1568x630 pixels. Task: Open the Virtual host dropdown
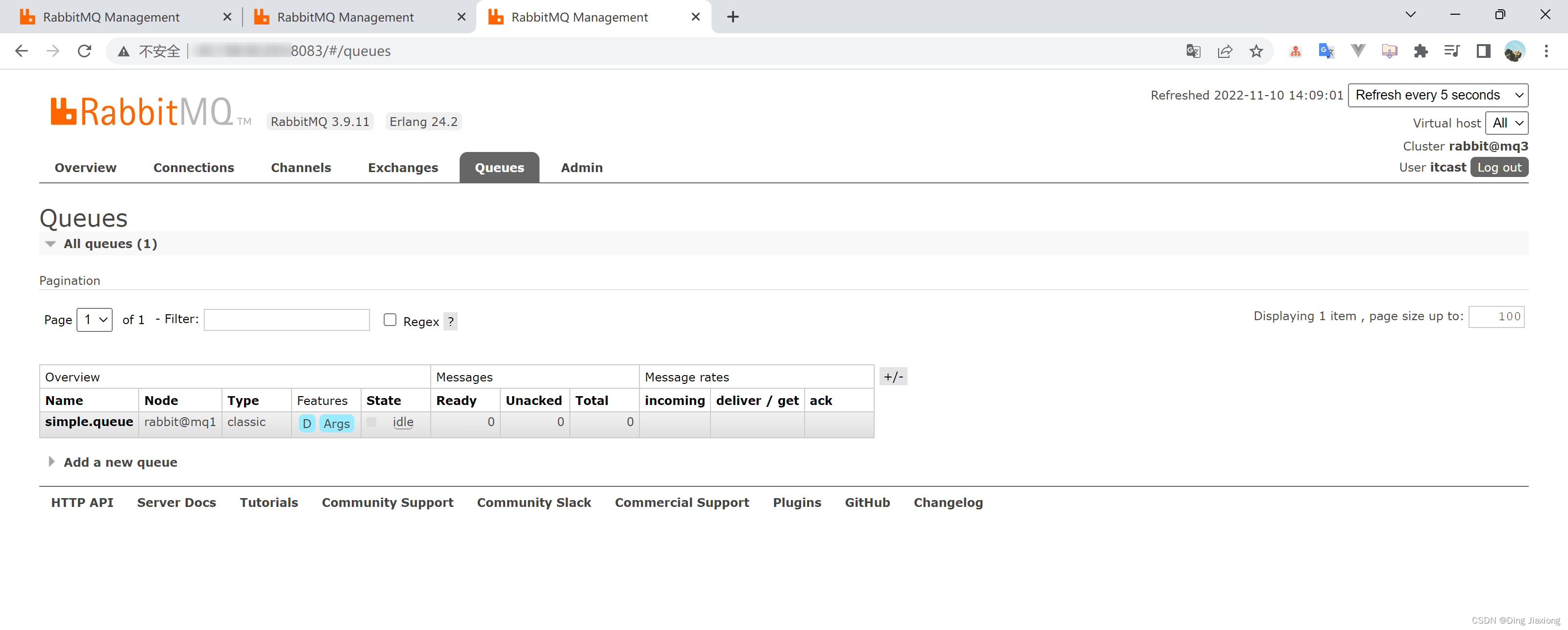tap(1507, 123)
